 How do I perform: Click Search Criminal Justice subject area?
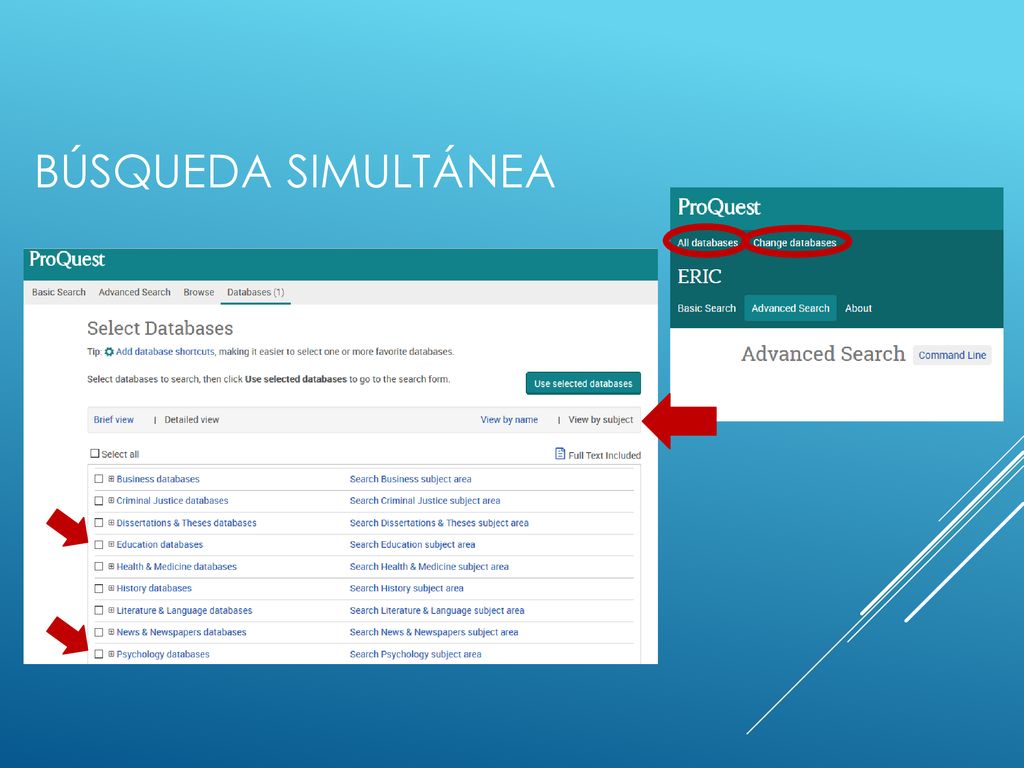point(424,500)
